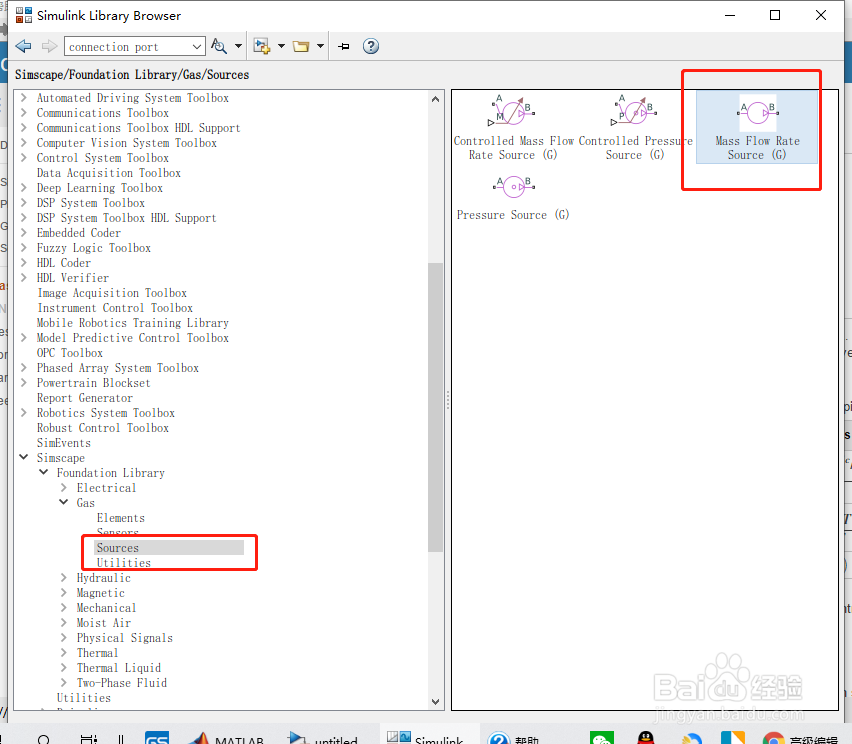Viewport: 852px width, 744px height.
Task: Open Chrome from the taskbar
Action: click(x=773, y=739)
